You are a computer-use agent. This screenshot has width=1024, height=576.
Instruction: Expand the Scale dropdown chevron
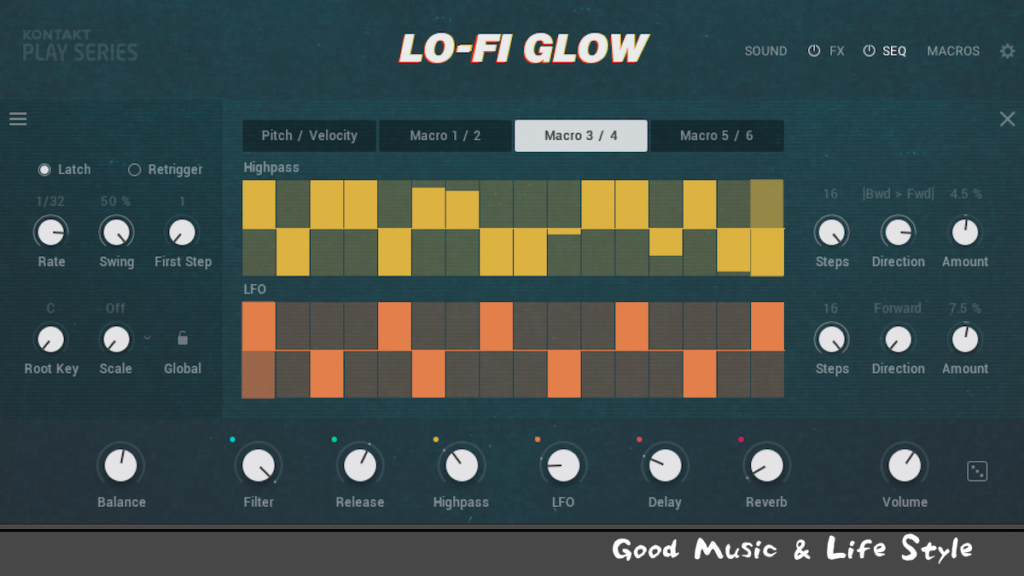(147, 338)
